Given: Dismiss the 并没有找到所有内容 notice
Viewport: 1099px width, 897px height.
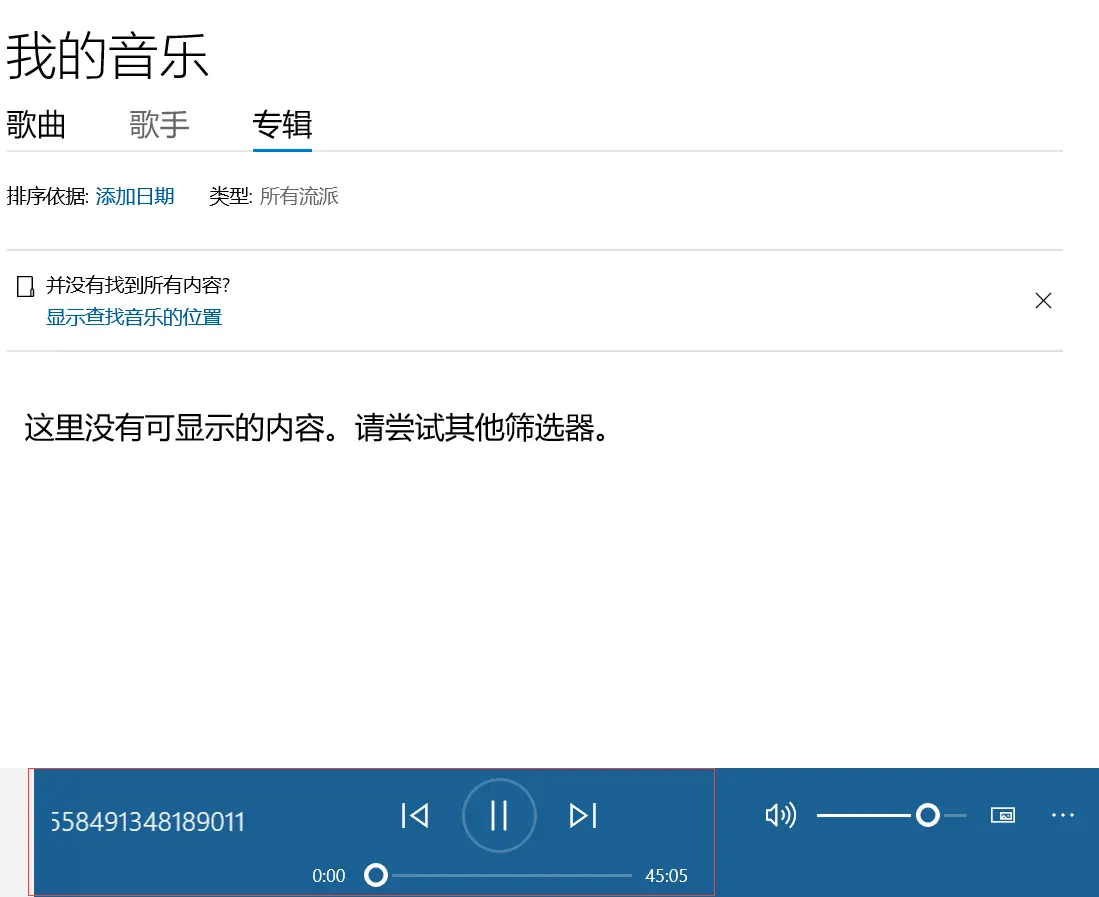Looking at the screenshot, I should point(1043,301).
